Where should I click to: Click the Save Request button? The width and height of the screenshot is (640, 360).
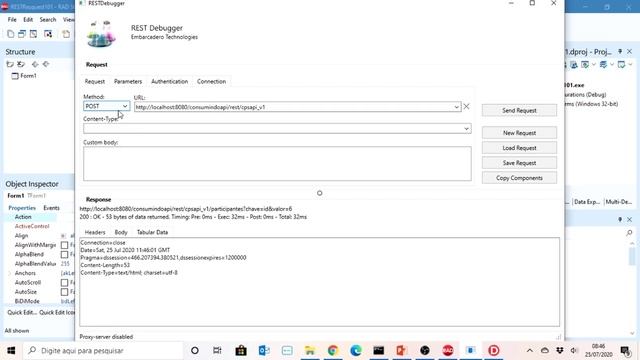519,163
